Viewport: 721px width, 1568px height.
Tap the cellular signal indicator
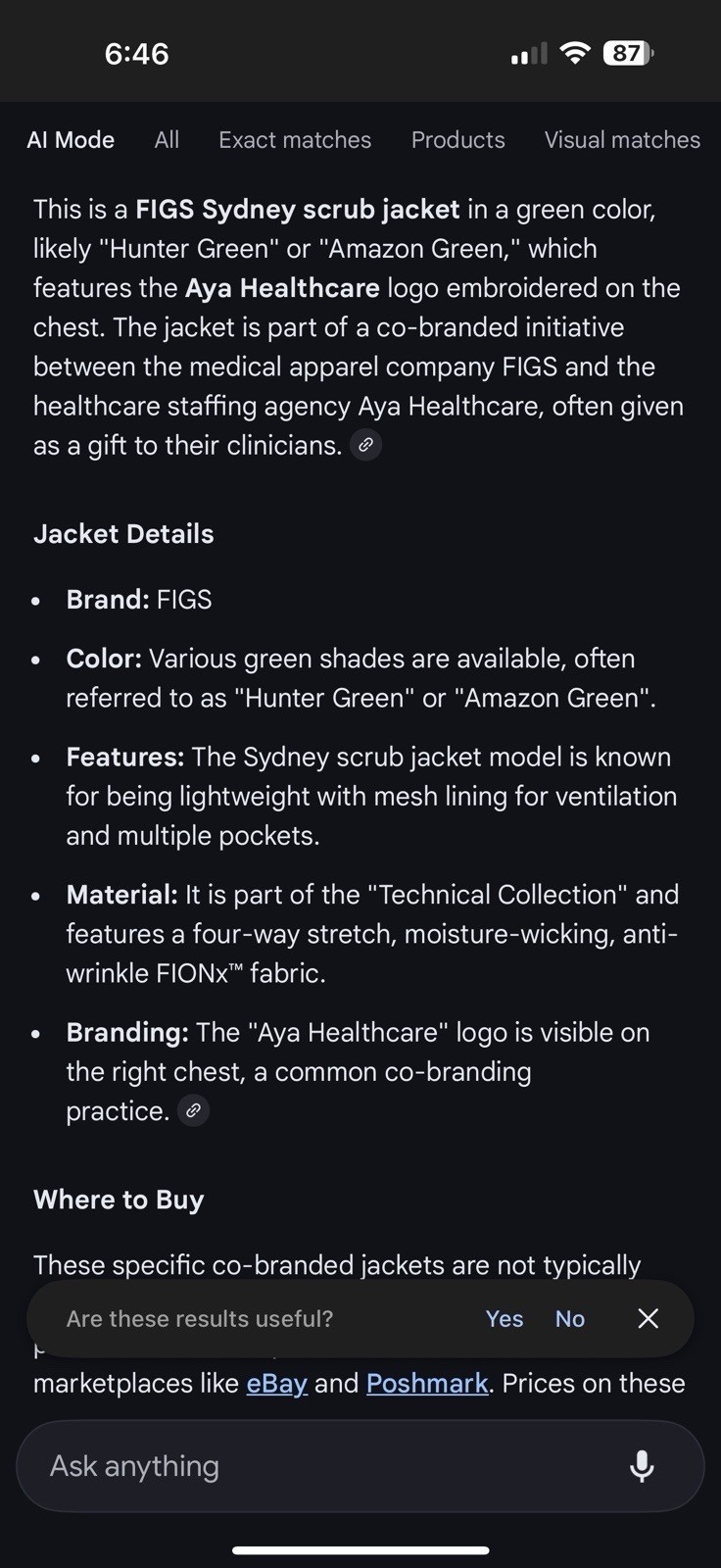click(527, 54)
